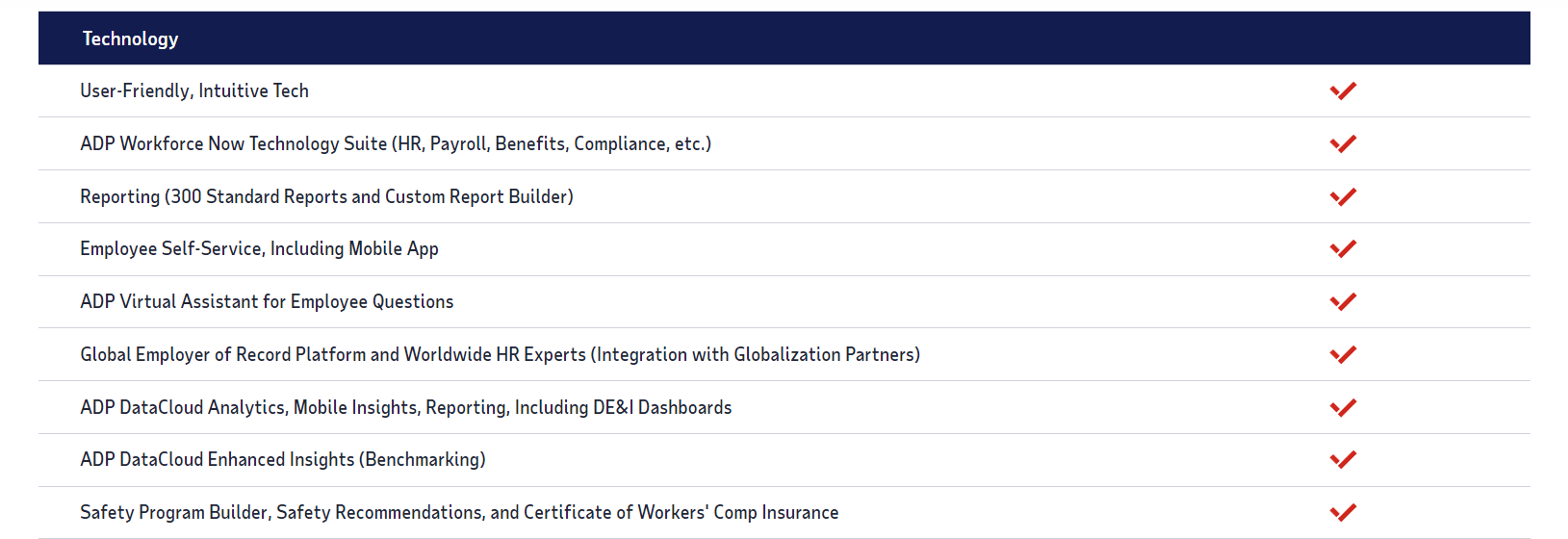
Task: Click ADP DataCloud Analytics, Mobile Insights text
Action: click(x=405, y=407)
